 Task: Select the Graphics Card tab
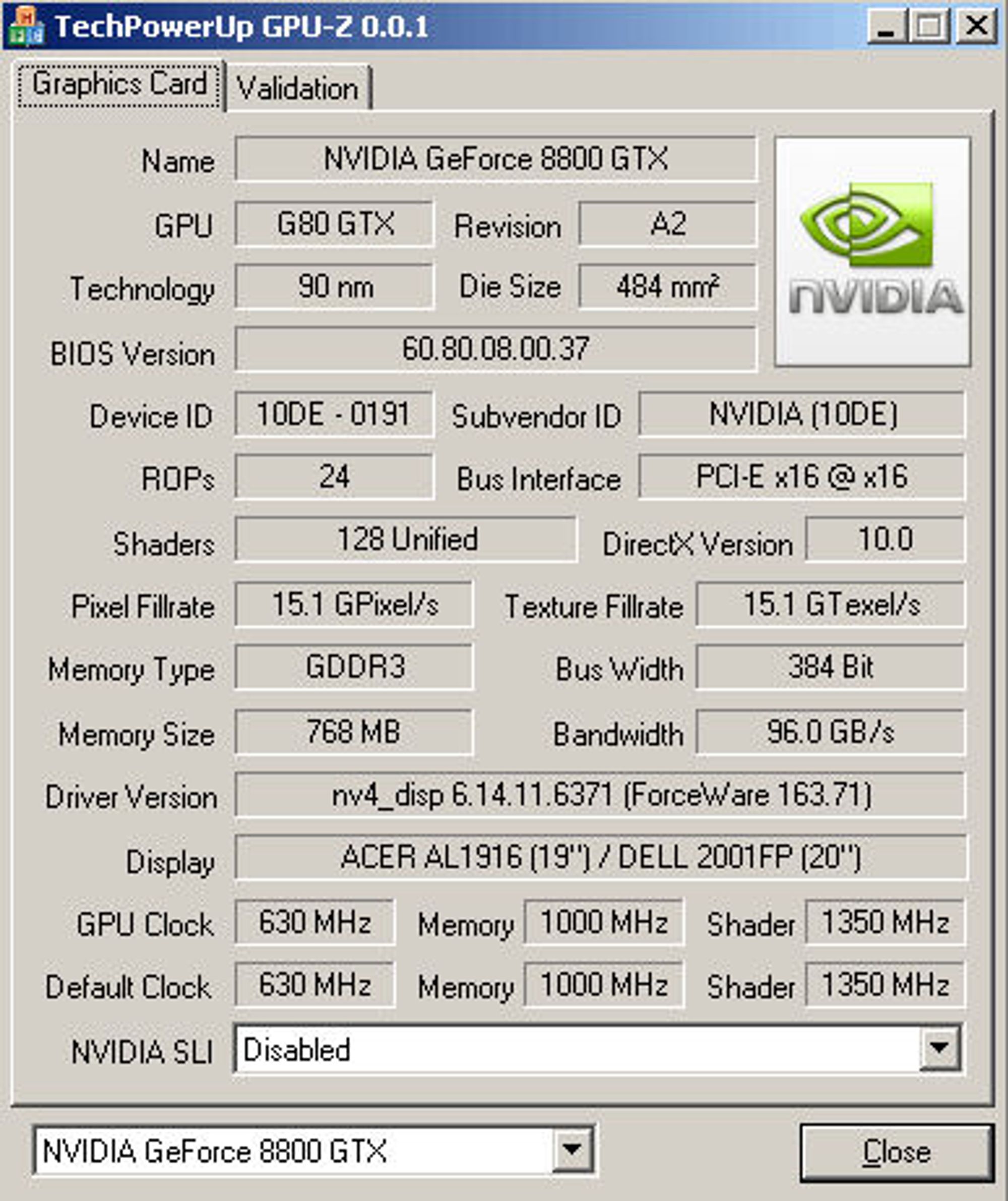tap(119, 85)
